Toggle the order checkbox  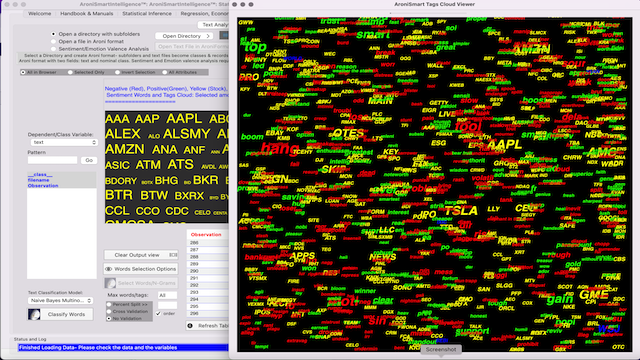(x=158, y=313)
